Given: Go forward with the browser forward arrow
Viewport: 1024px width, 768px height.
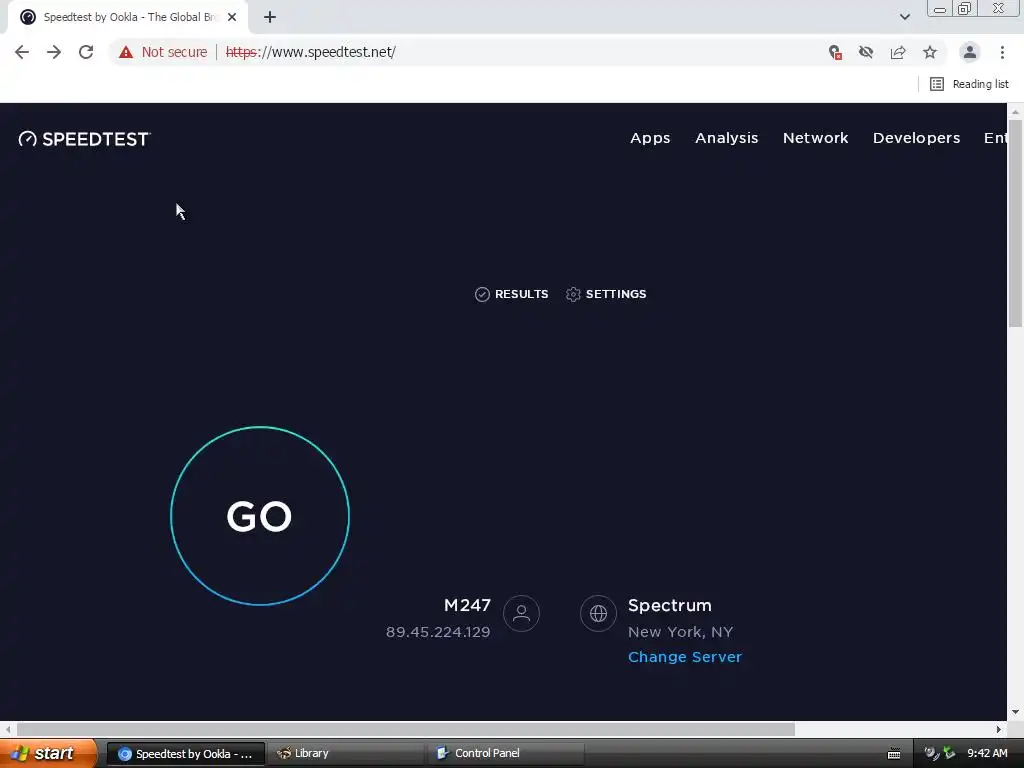Looking at the screenshot, I should [x=54, y=52].
